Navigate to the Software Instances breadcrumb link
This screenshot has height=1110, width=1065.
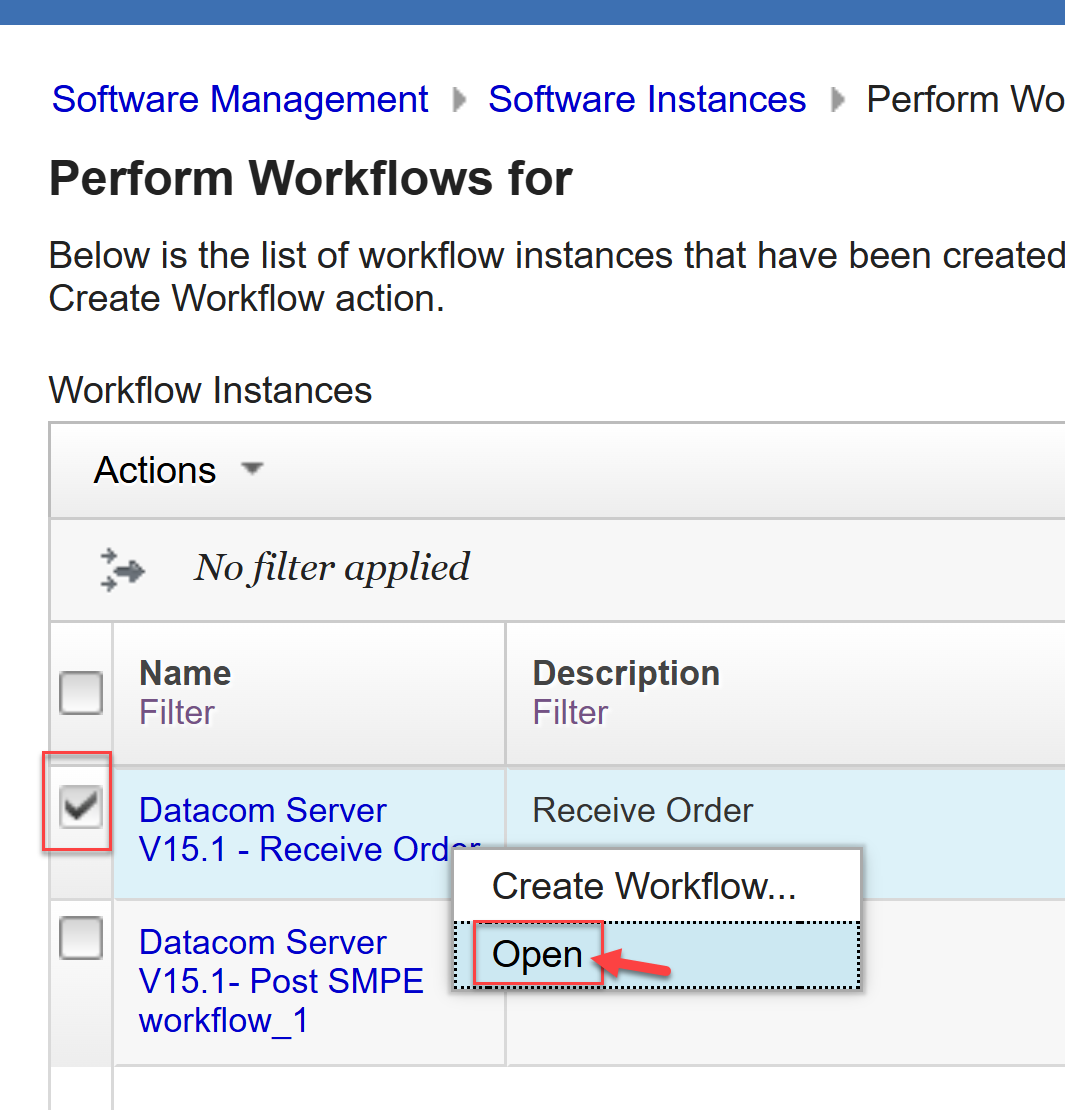tap(647, 100)
